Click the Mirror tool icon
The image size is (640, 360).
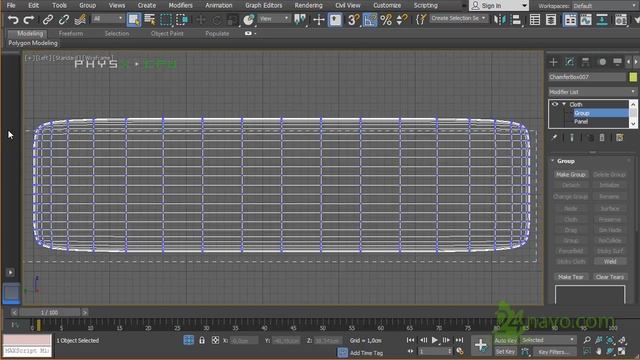[500, 20]
